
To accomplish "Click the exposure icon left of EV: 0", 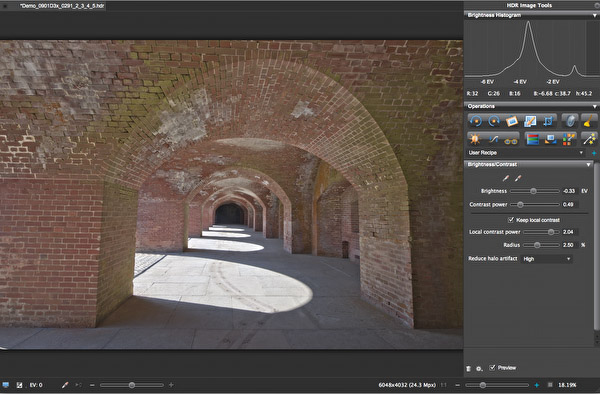I will 20,385.
